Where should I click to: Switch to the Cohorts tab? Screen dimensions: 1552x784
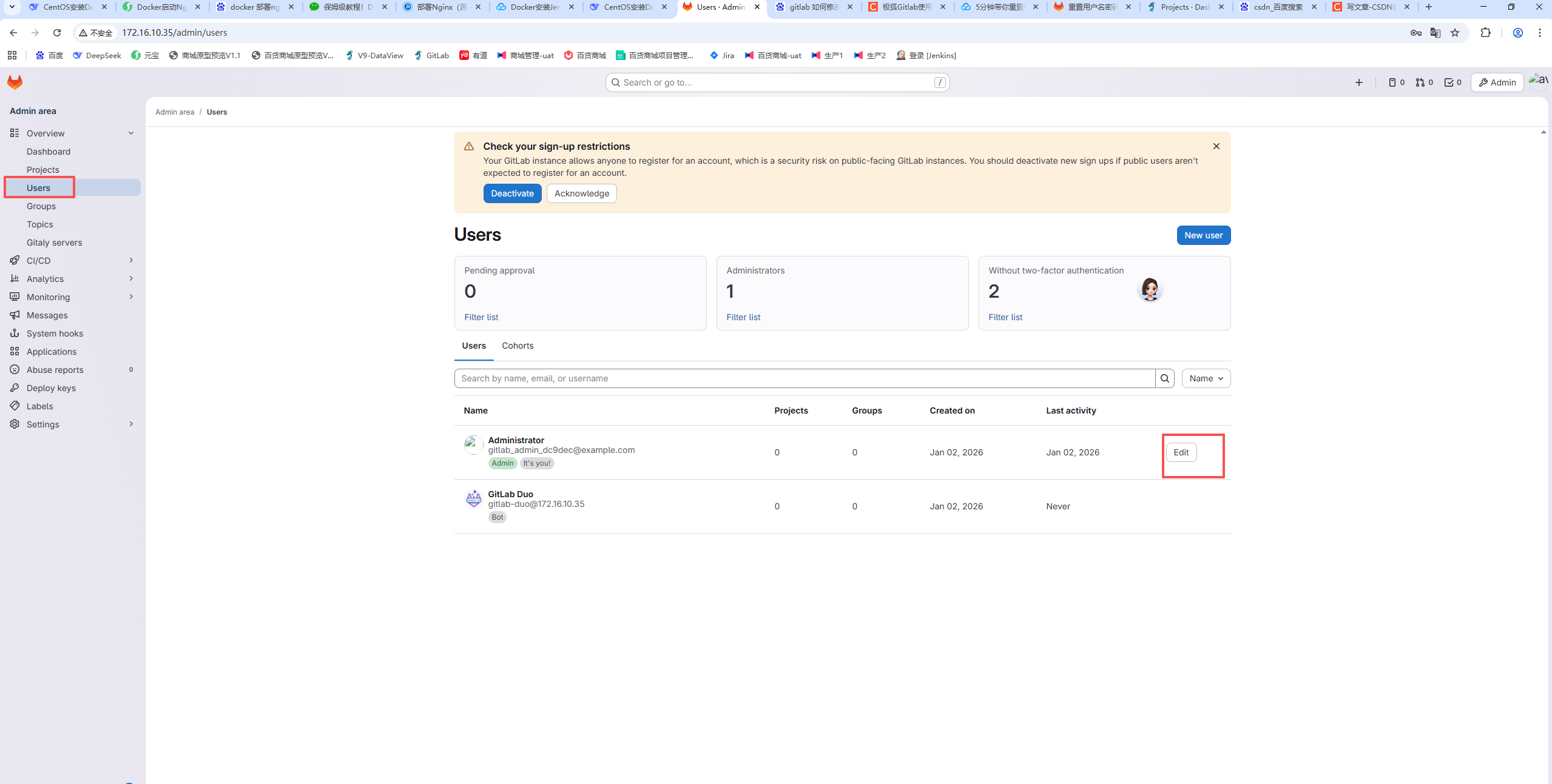(x=517, y=346)
